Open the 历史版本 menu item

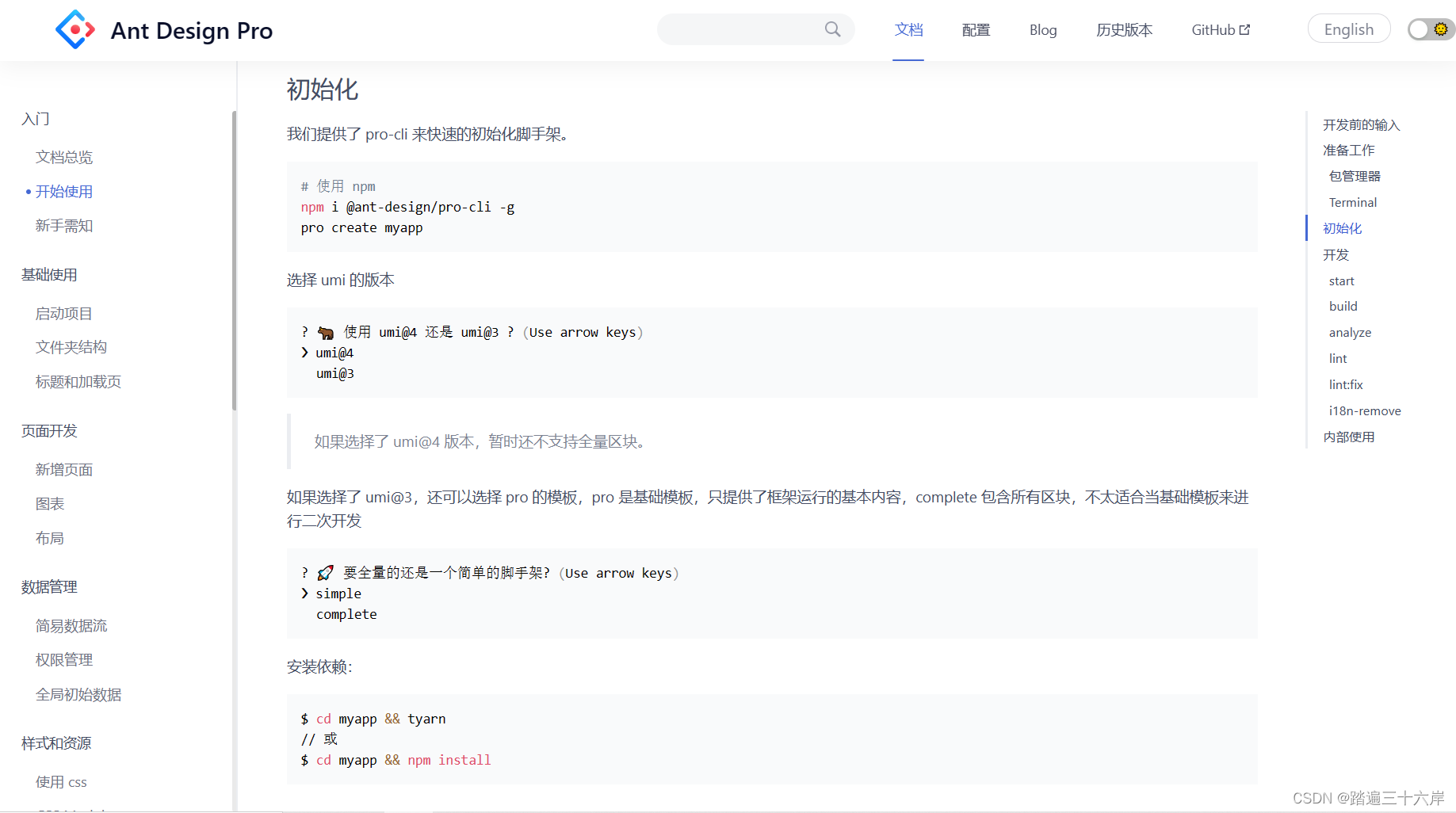click(x=1123, y=29)
